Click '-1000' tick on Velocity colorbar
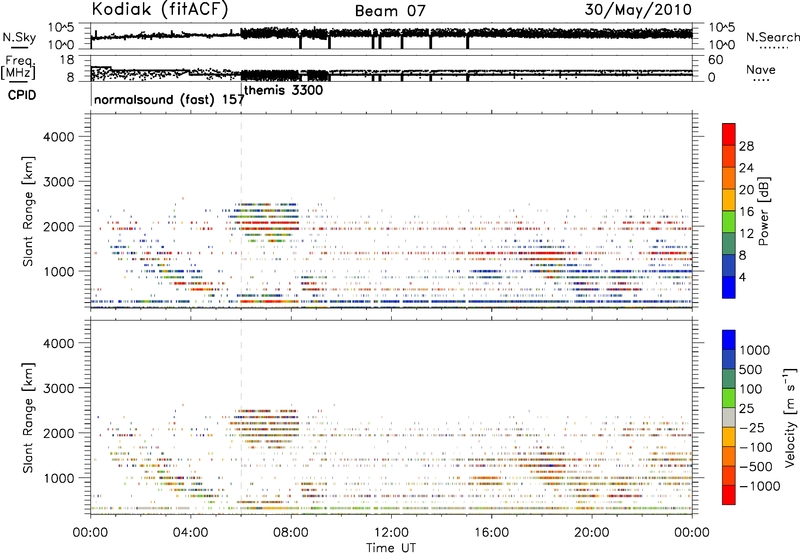Image resolution: width=800 pixels, height=554 pixels. pos(759,486)
